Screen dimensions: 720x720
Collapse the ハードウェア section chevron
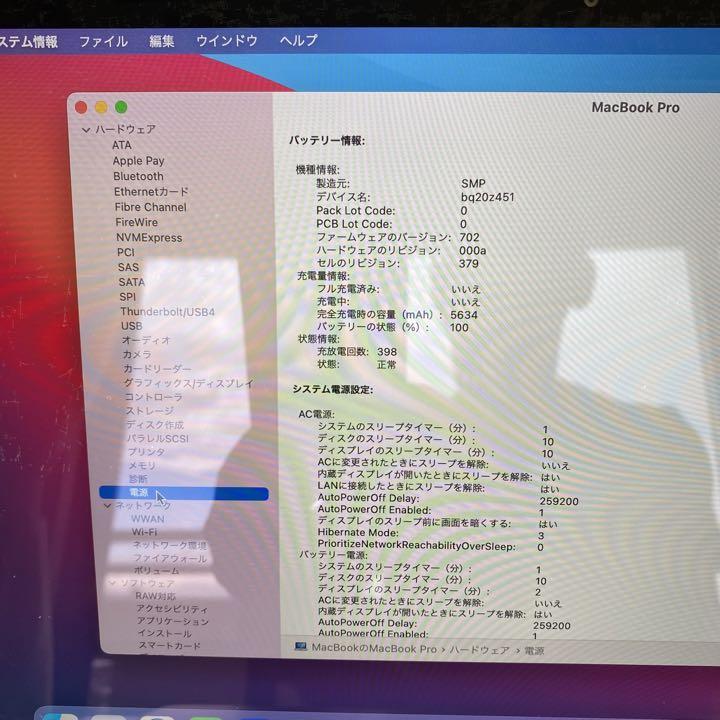click(x=86, y=130)
